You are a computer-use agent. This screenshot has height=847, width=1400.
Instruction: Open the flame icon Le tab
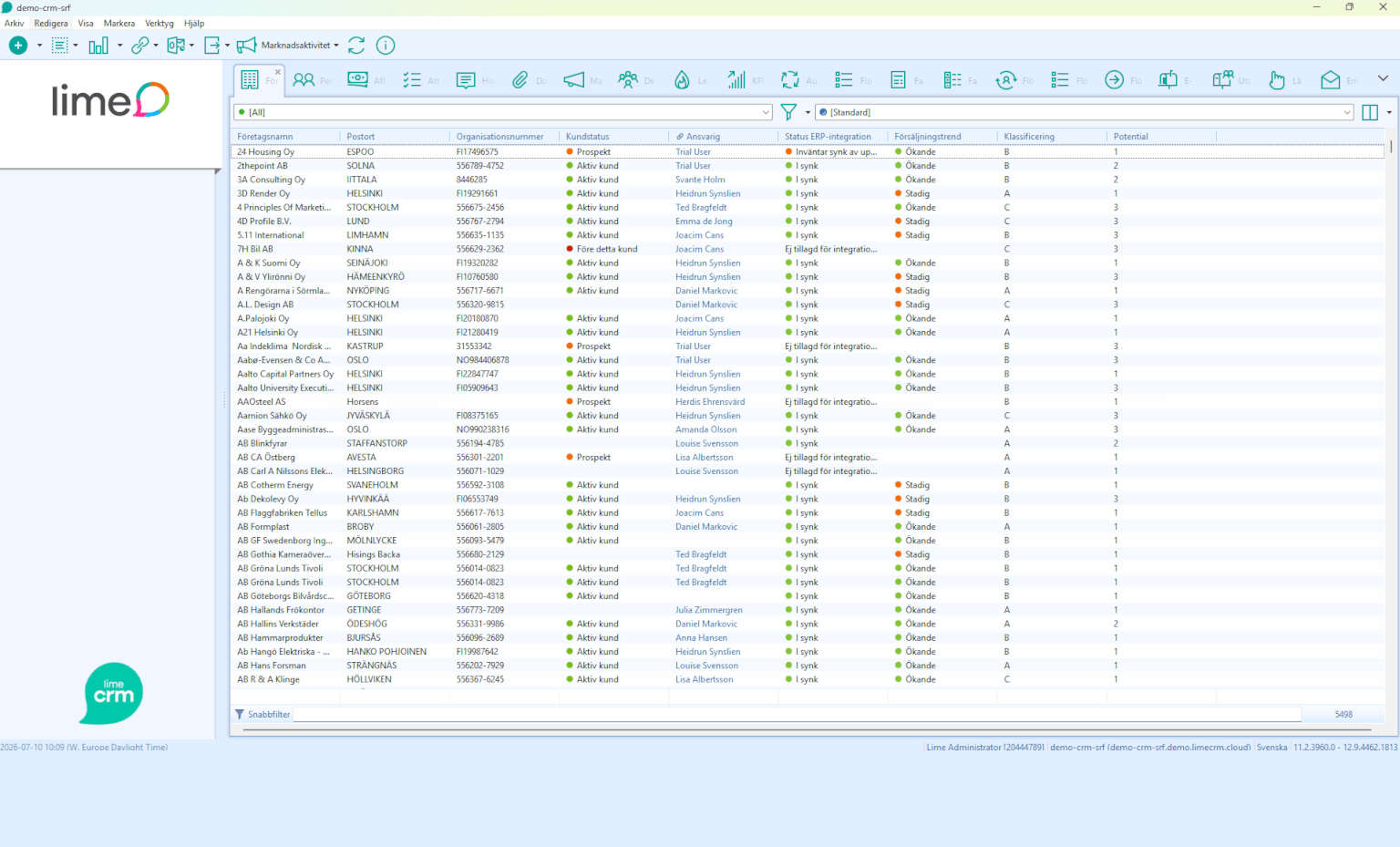(x=689, y=79)
